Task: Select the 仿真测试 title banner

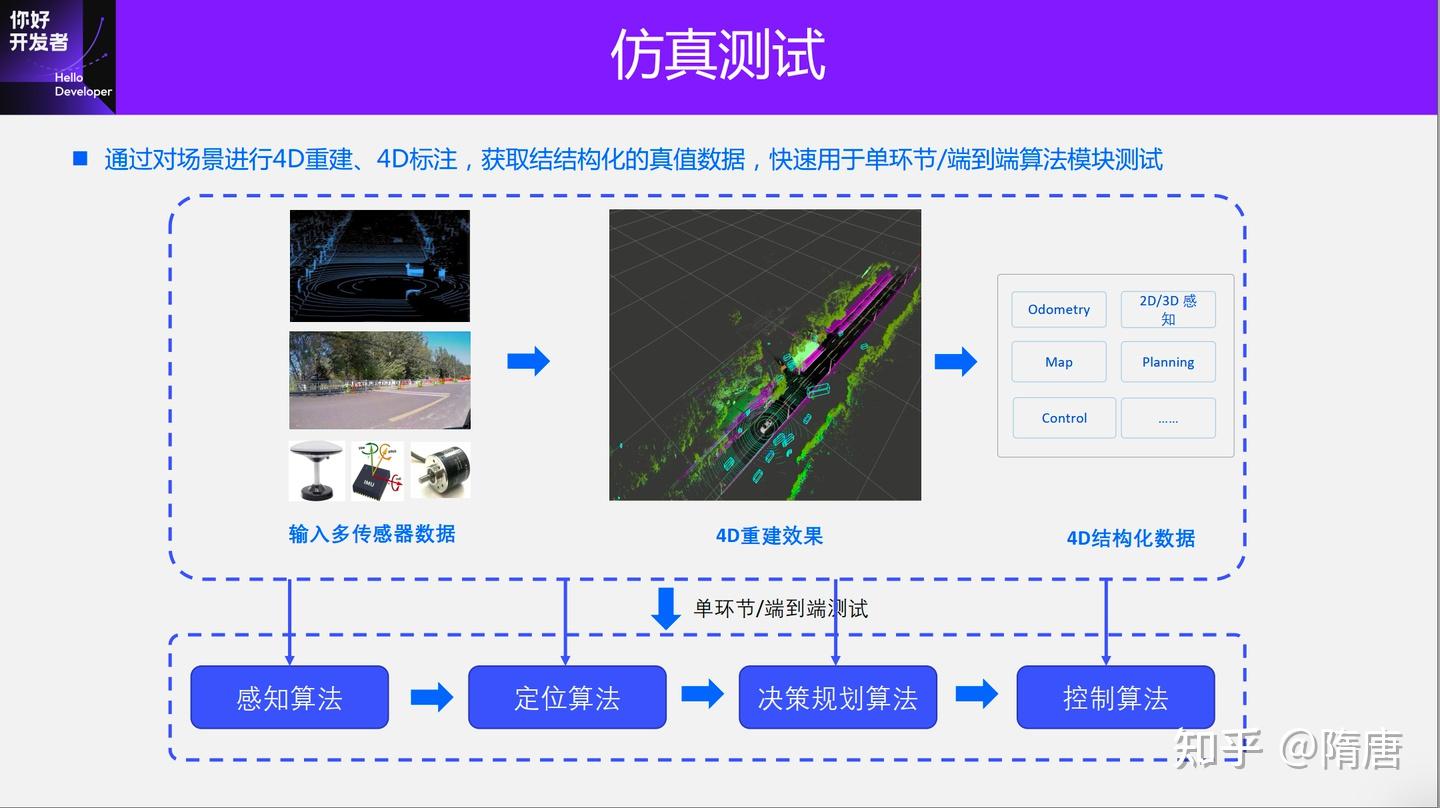Action: 718,57
